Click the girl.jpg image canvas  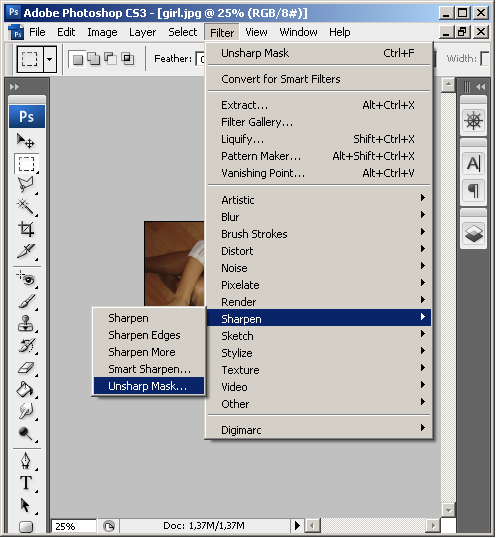(174, 264)
